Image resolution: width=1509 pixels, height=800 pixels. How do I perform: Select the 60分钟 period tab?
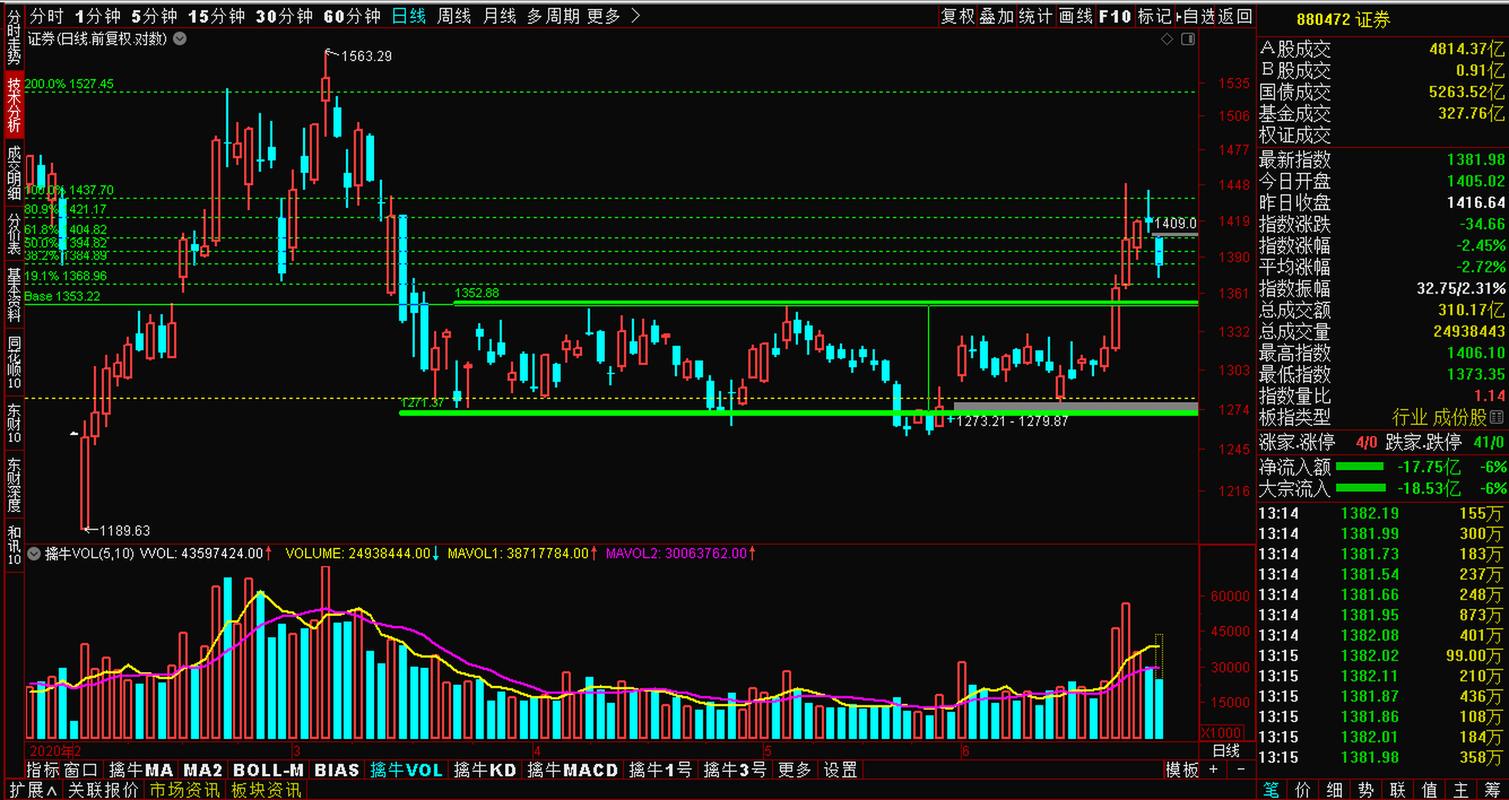[x=352, y=16]
